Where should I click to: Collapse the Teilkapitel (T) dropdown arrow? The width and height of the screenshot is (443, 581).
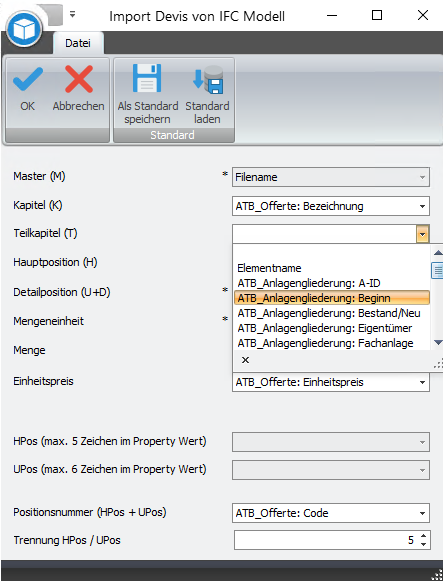422,234
